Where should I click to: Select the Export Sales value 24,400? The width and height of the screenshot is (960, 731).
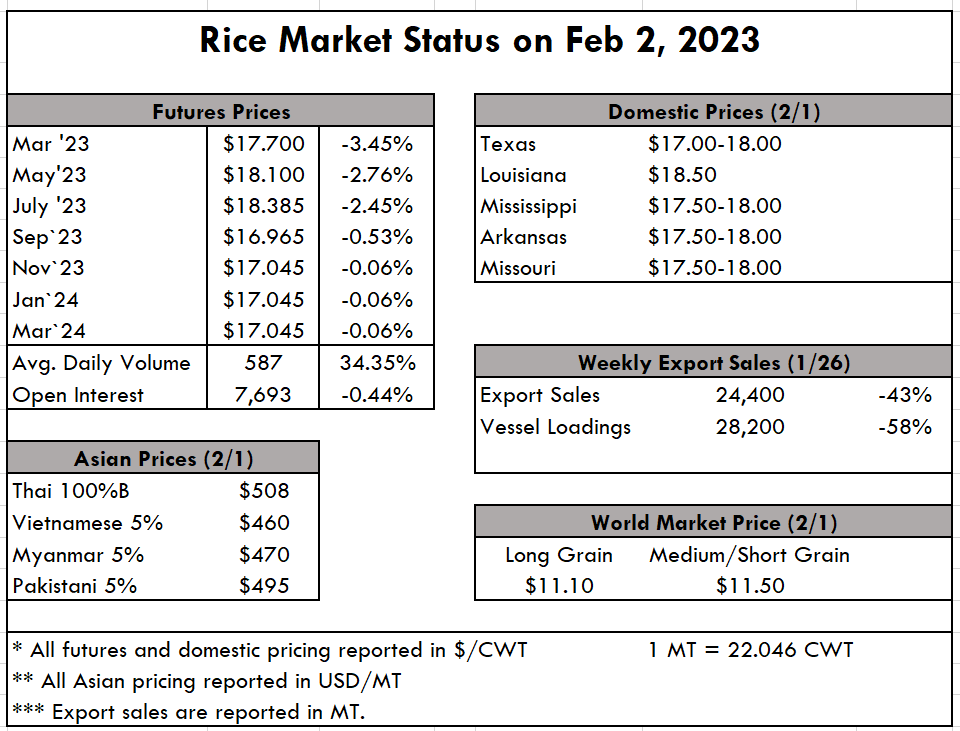tap(750, 395)
